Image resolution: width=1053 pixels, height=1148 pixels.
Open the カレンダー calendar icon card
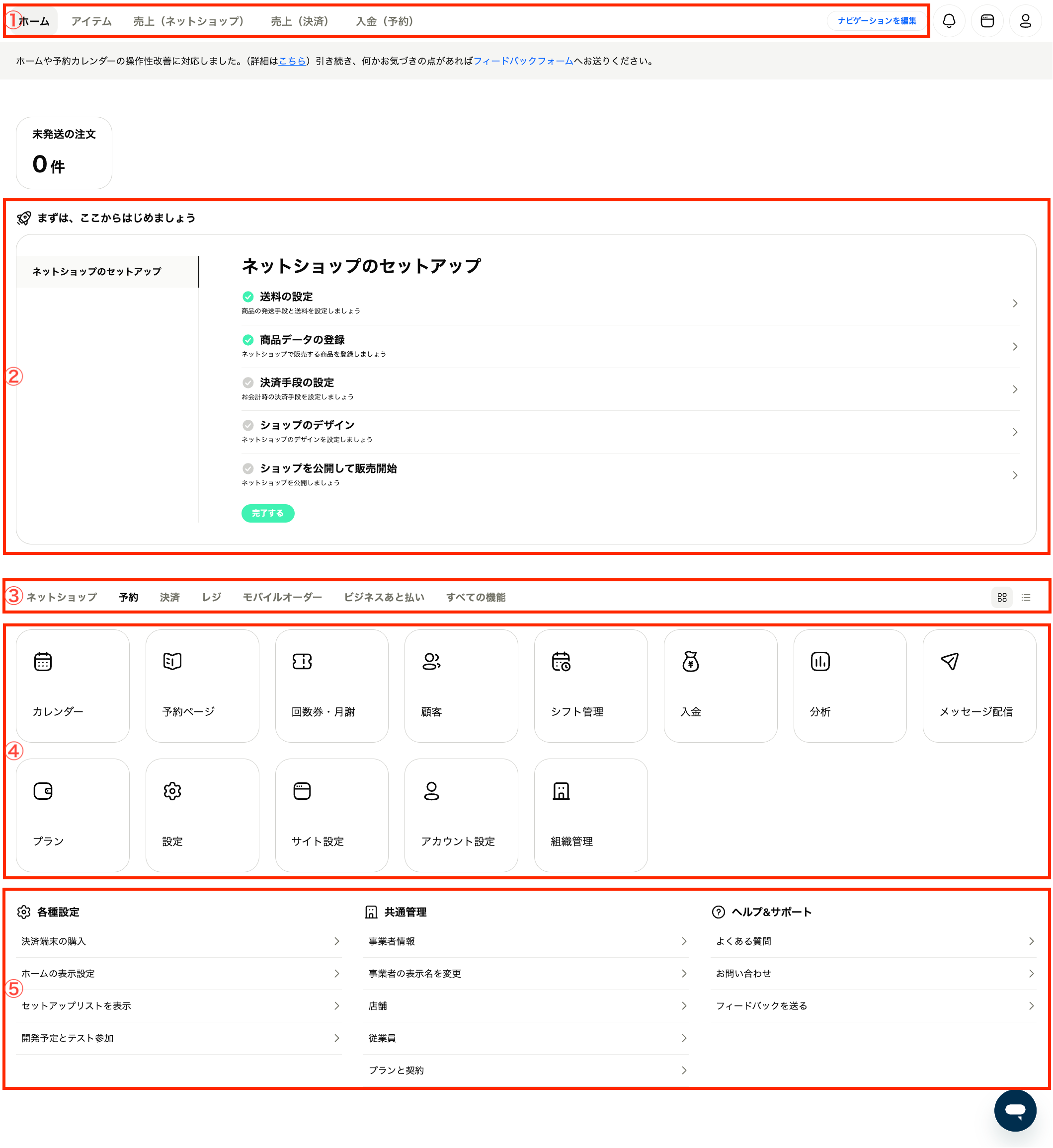[x=43, y=662]
